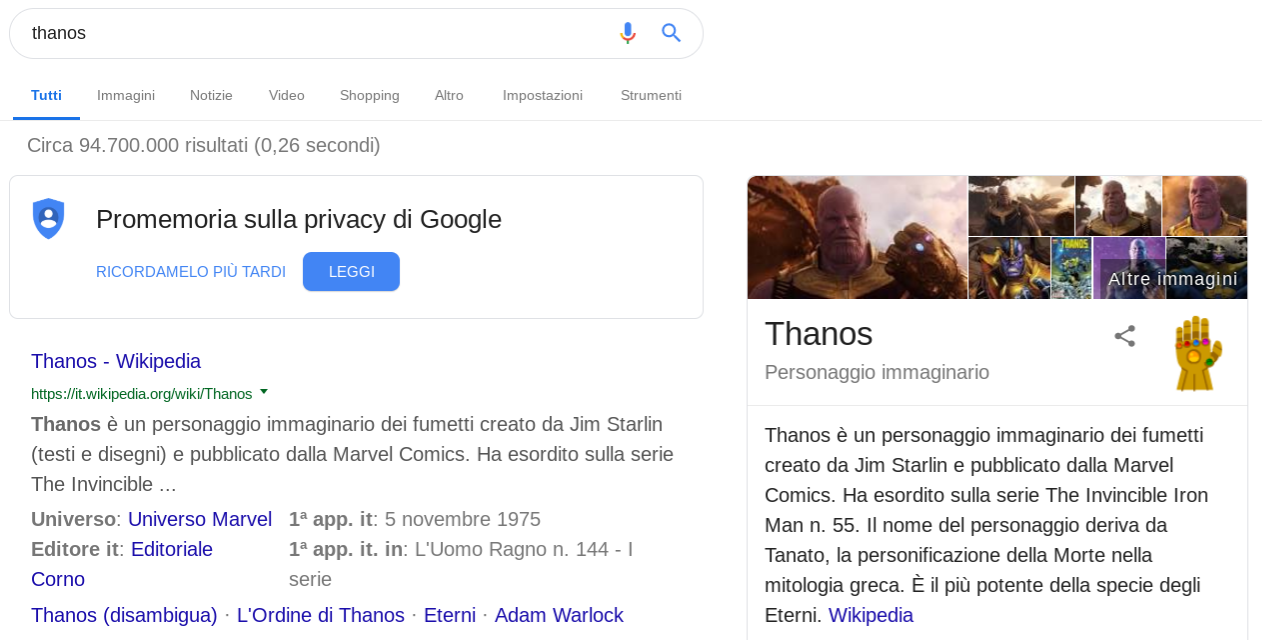Follow the Universo Marvel link
1262x640 pixels.
tap(200, 519)
